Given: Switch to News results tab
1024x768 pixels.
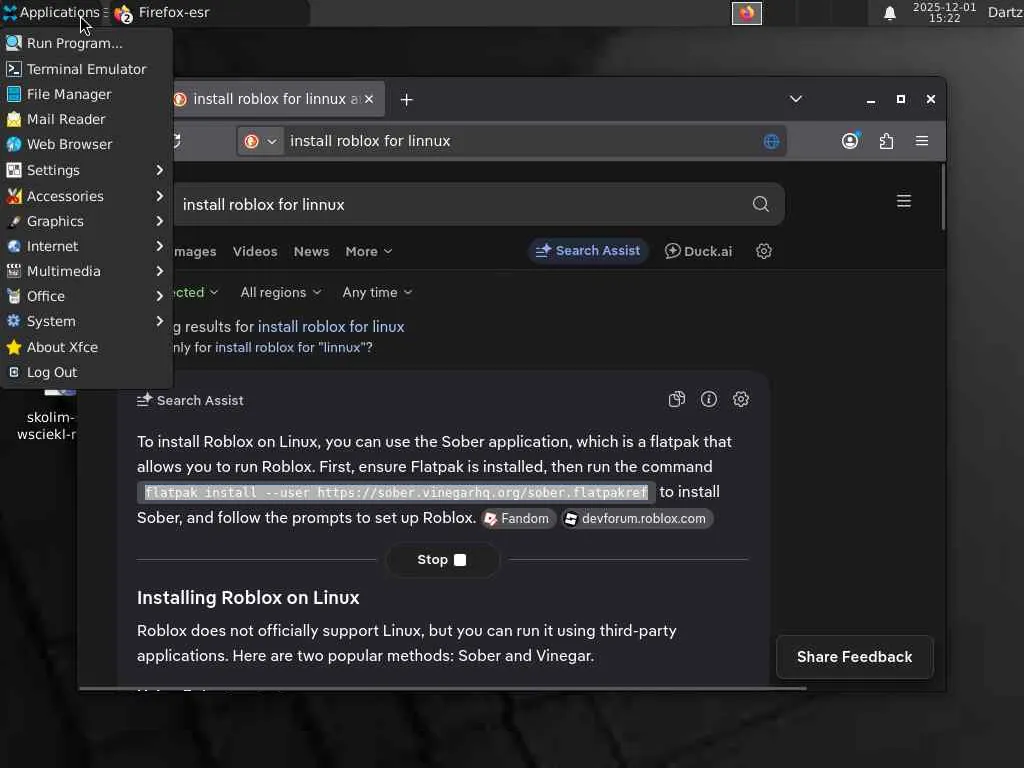Looking at the screenshot, I should coord(311,251).
